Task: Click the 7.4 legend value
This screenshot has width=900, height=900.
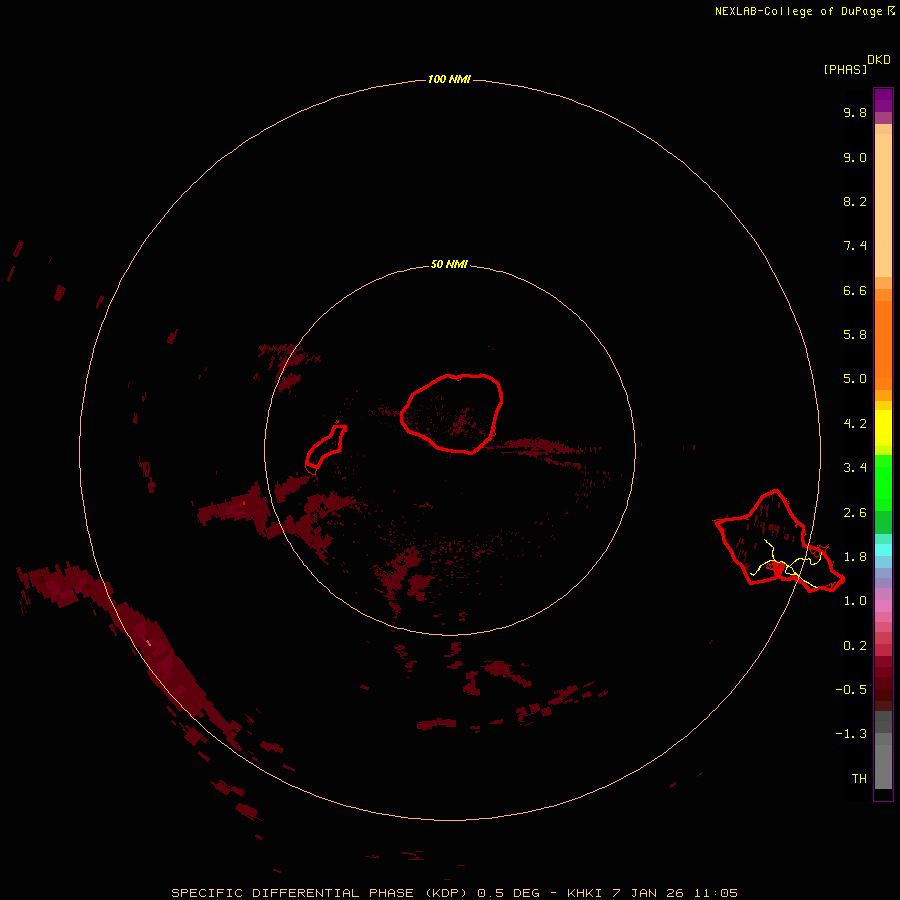Action: click(855, 246)
